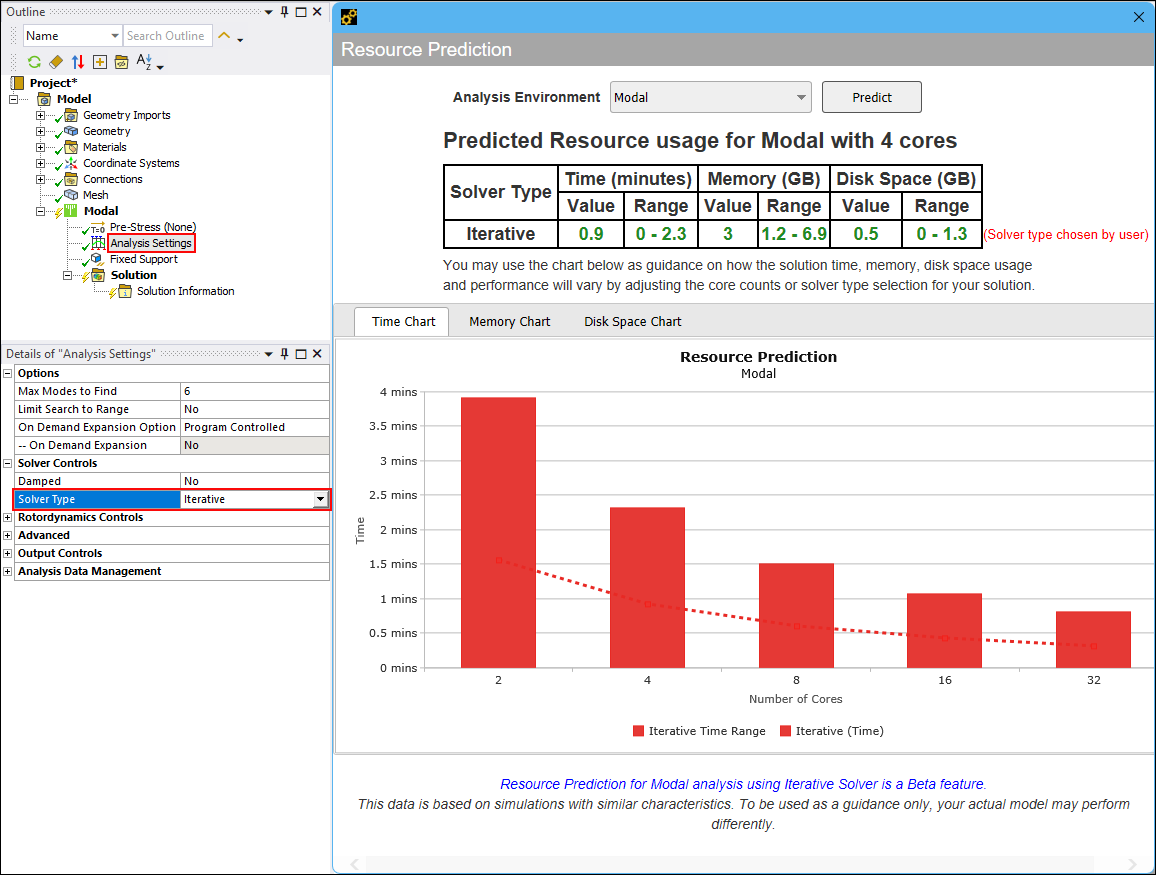Viewport: 1156px width, 875px height.
Task: Click the horizontal scrollbar below the chart
Action: coord(745,864)
